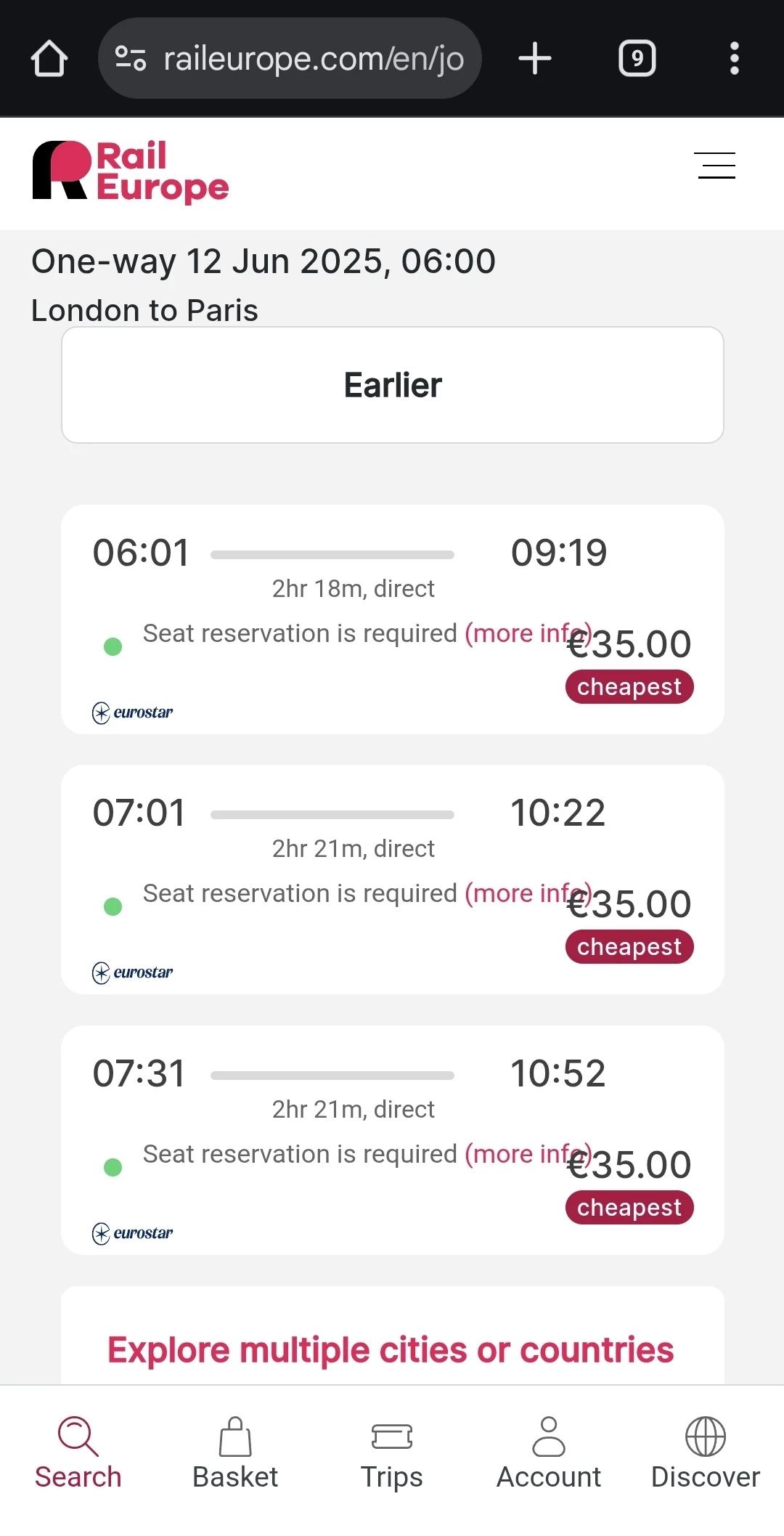
Task: Open the browser three-dot menu
Action: pyautogui.click(x=734, y=59)
